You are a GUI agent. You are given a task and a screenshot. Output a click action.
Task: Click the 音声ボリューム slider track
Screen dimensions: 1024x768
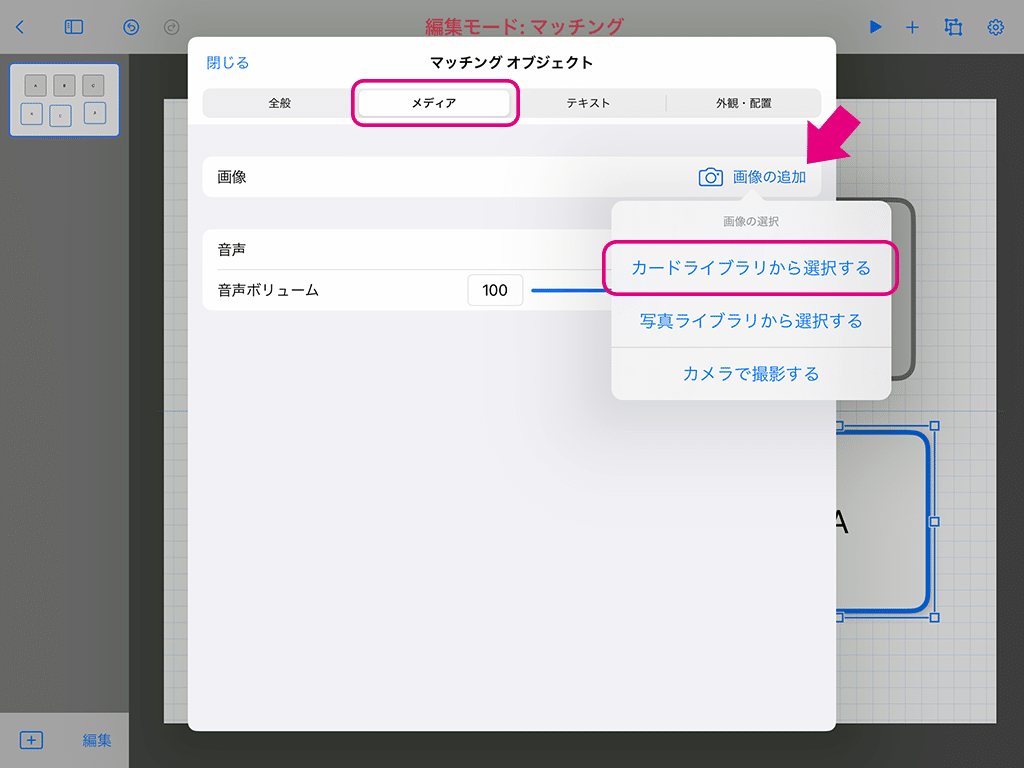[x=571, y=290]
